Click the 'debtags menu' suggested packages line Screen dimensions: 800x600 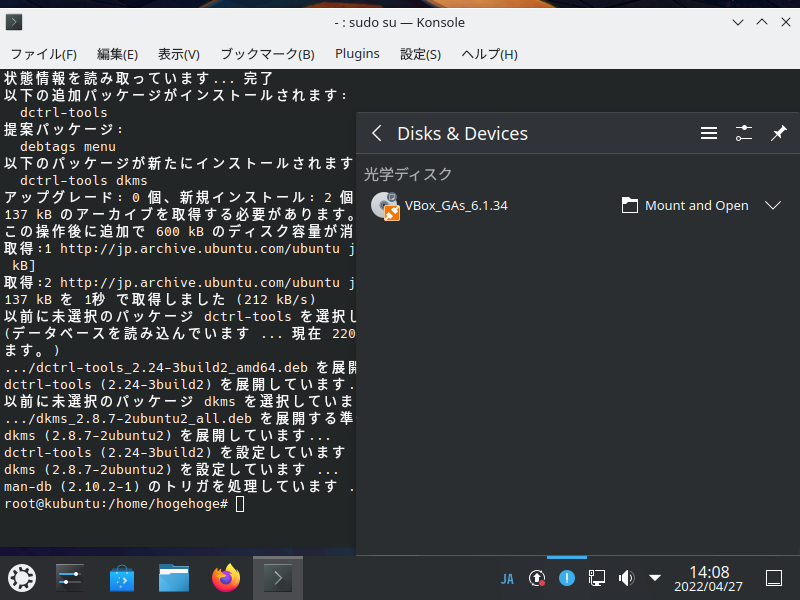click(68, 146)
